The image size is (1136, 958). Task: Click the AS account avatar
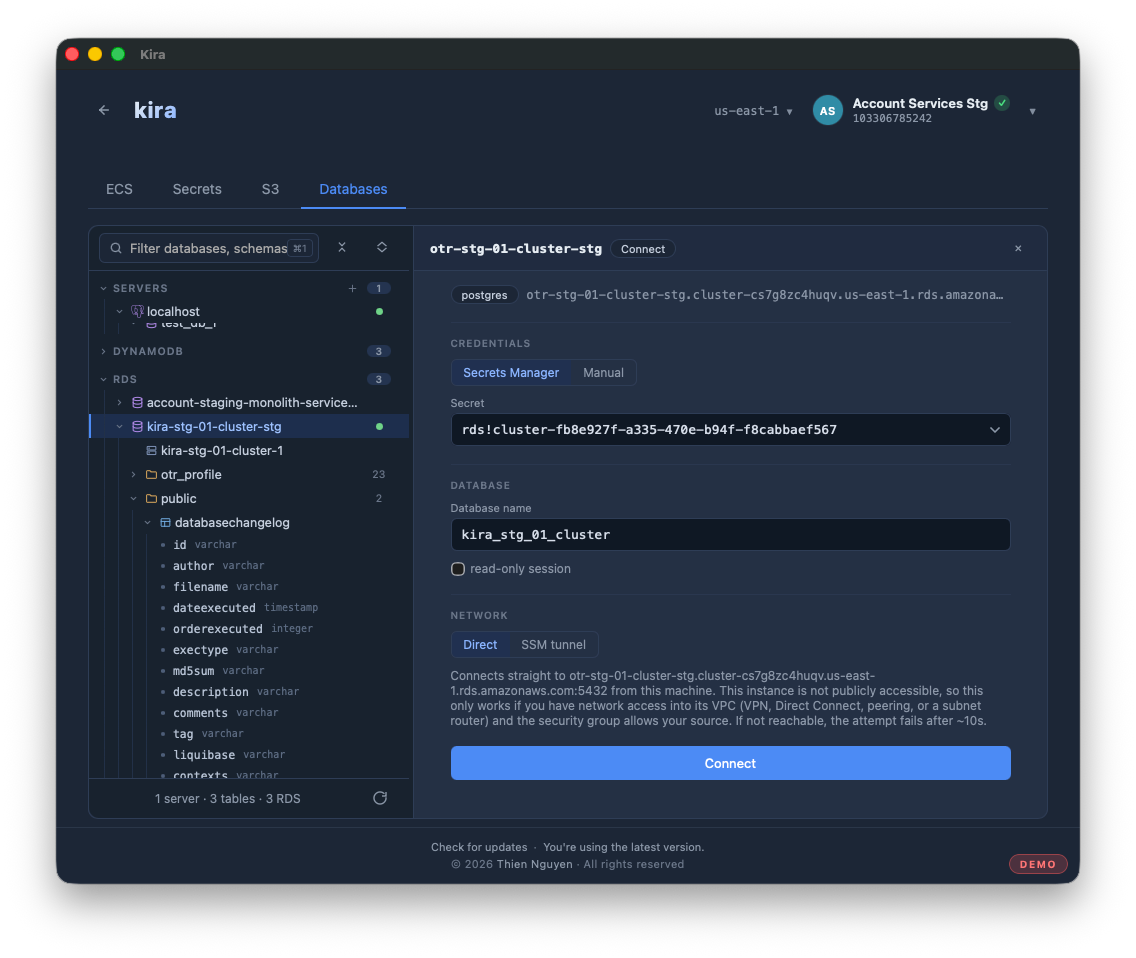(x=827, y=111)
